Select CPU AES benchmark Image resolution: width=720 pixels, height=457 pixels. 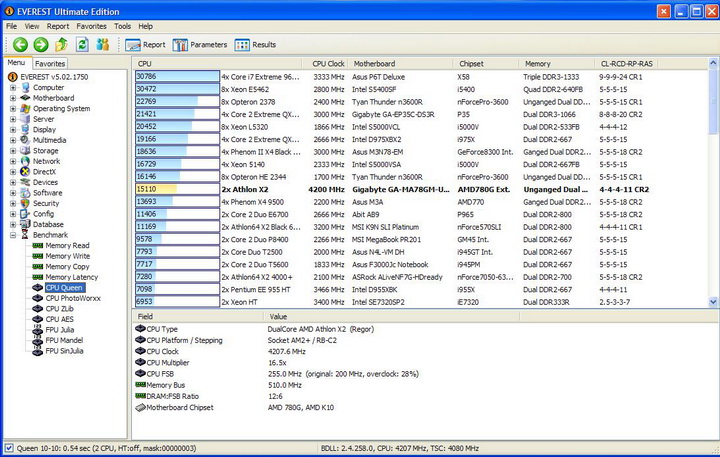click(x=60, y=320)
